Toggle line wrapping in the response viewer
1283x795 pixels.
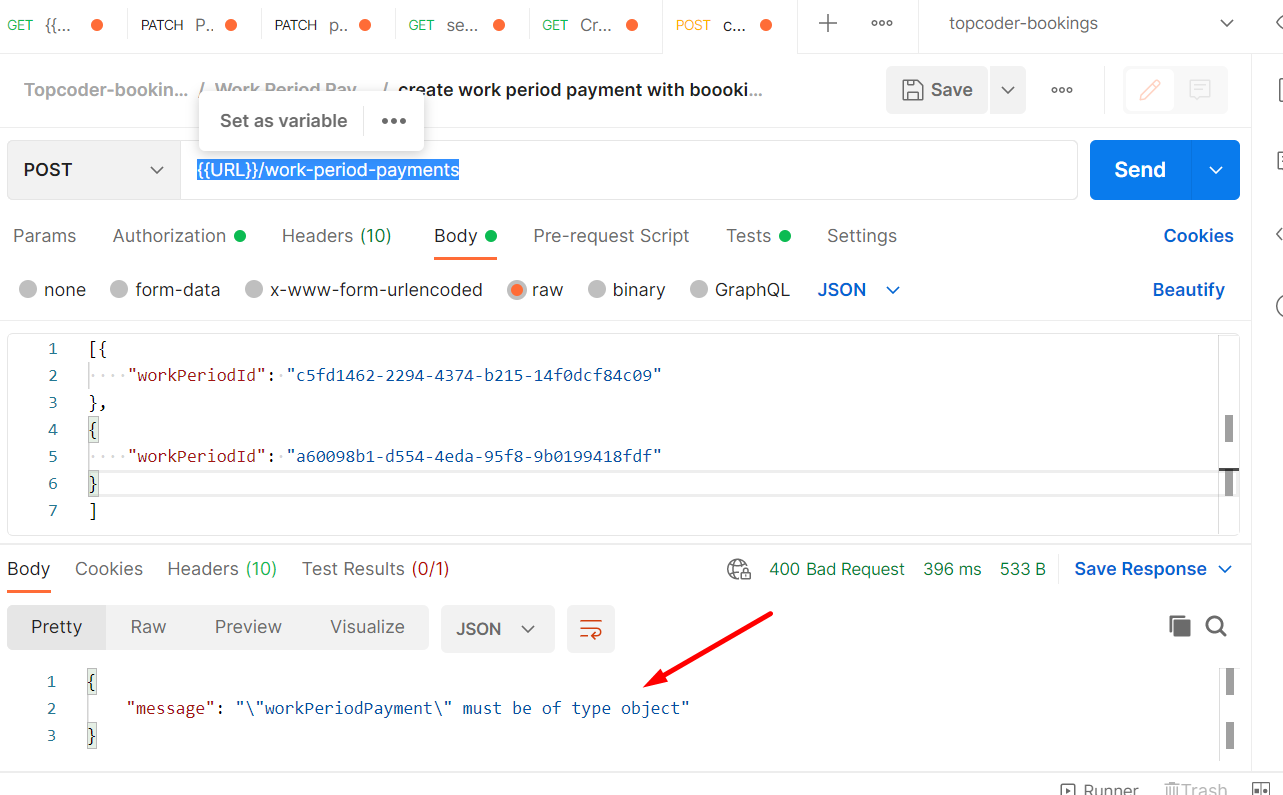590,628
